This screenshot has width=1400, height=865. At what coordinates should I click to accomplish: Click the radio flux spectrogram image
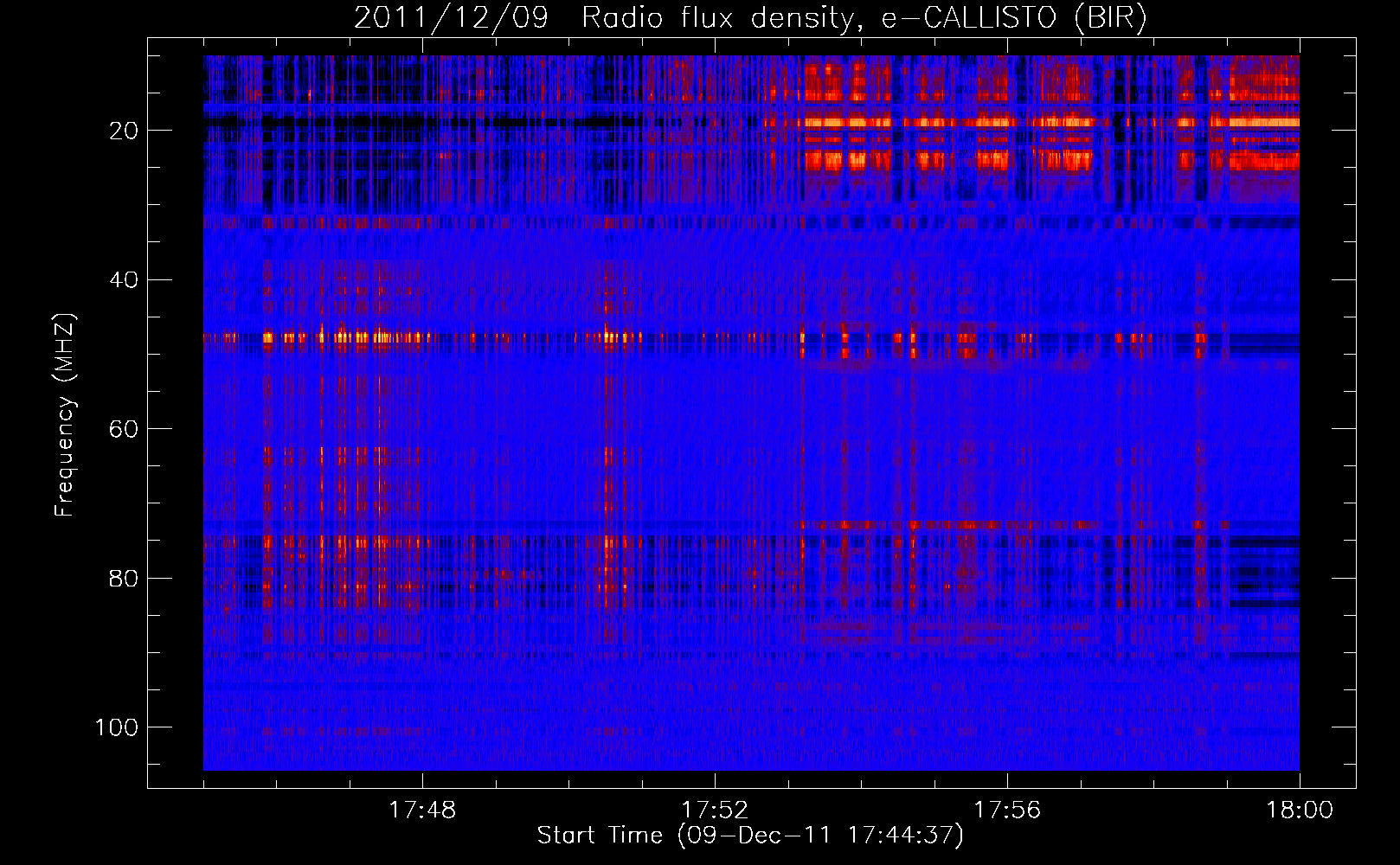[x=751, y=413]
